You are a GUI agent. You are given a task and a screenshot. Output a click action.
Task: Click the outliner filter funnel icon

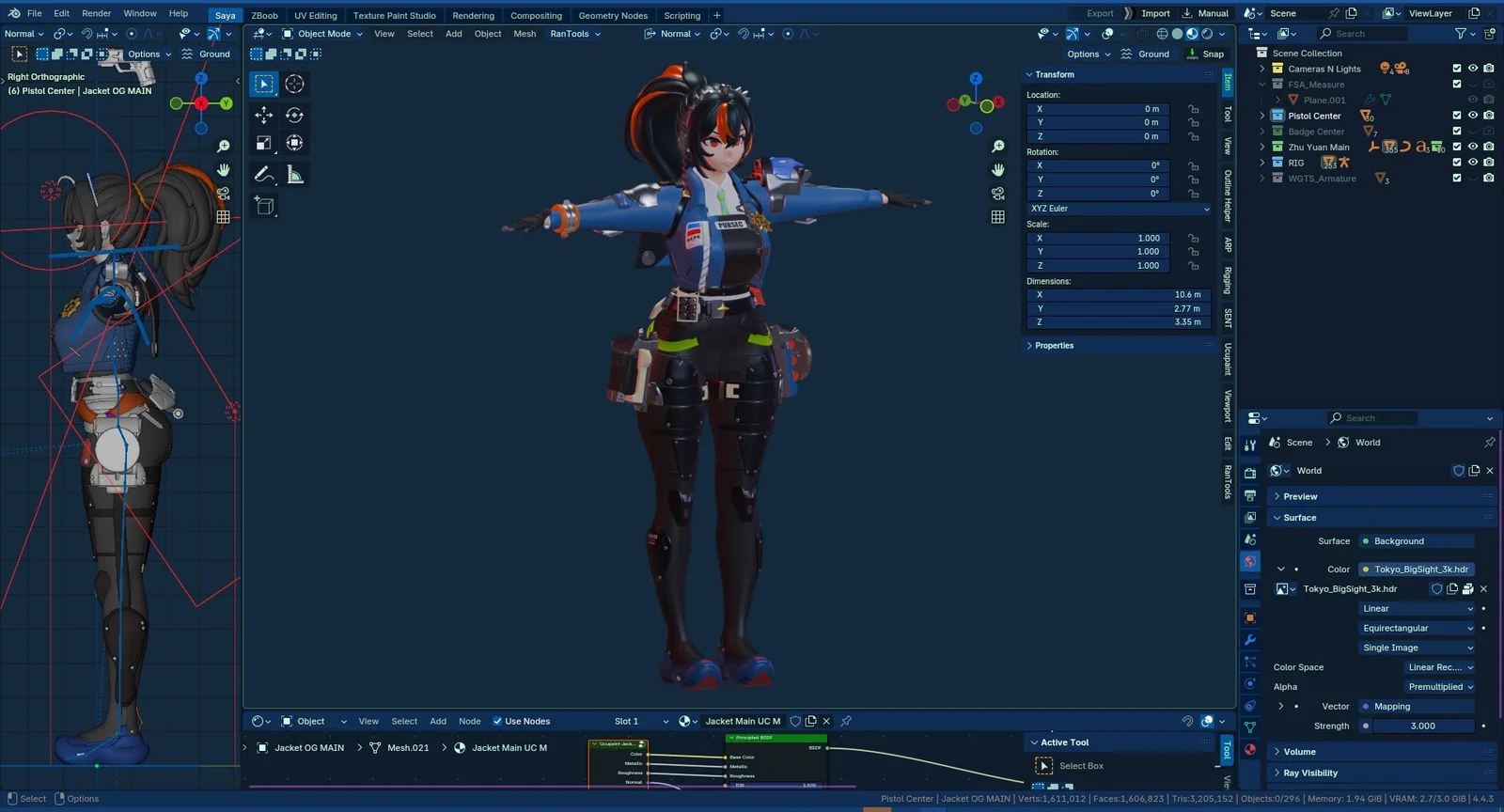1460,34
